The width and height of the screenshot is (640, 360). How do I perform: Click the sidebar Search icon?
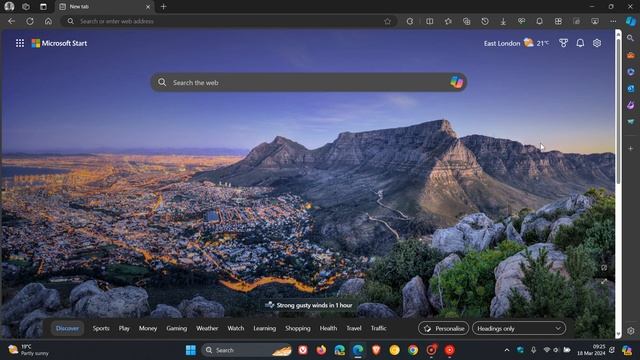631,38
